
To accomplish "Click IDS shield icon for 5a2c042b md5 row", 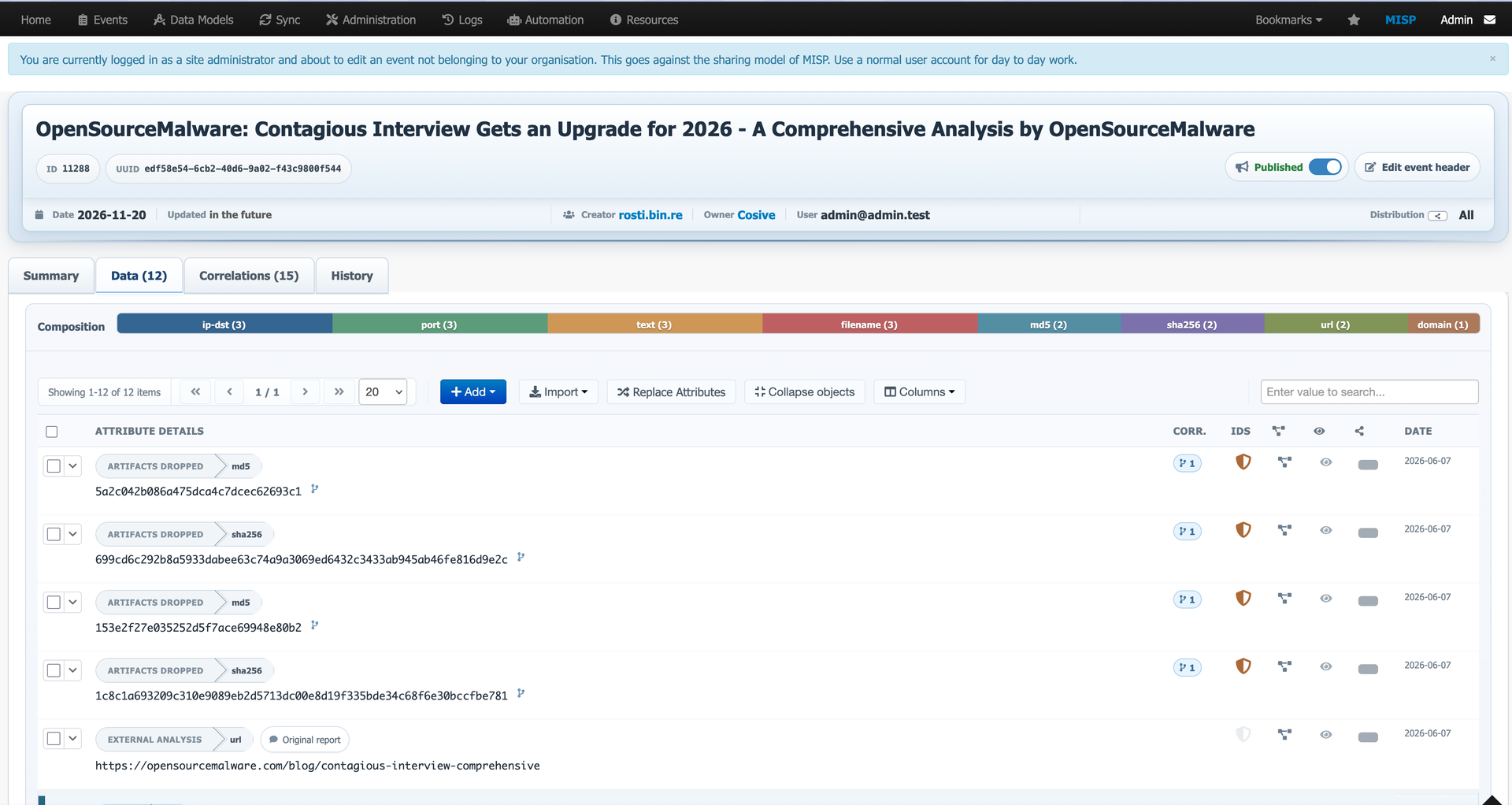I will coord(1243,462).
